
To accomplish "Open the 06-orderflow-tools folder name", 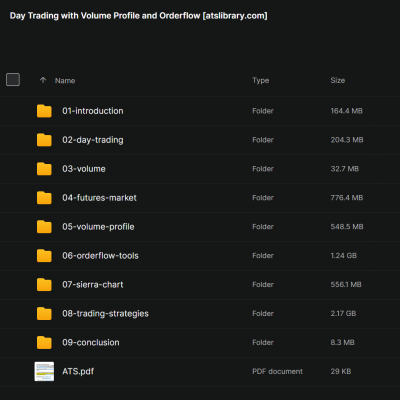I will [x=100, y=256].
